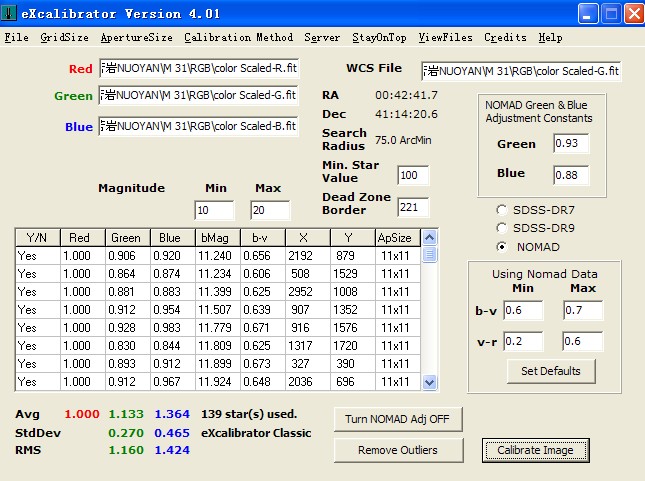Screen dimensions: 645x481
Task: Click the Avg Blue value 1.364
Action: pos(172,414)
